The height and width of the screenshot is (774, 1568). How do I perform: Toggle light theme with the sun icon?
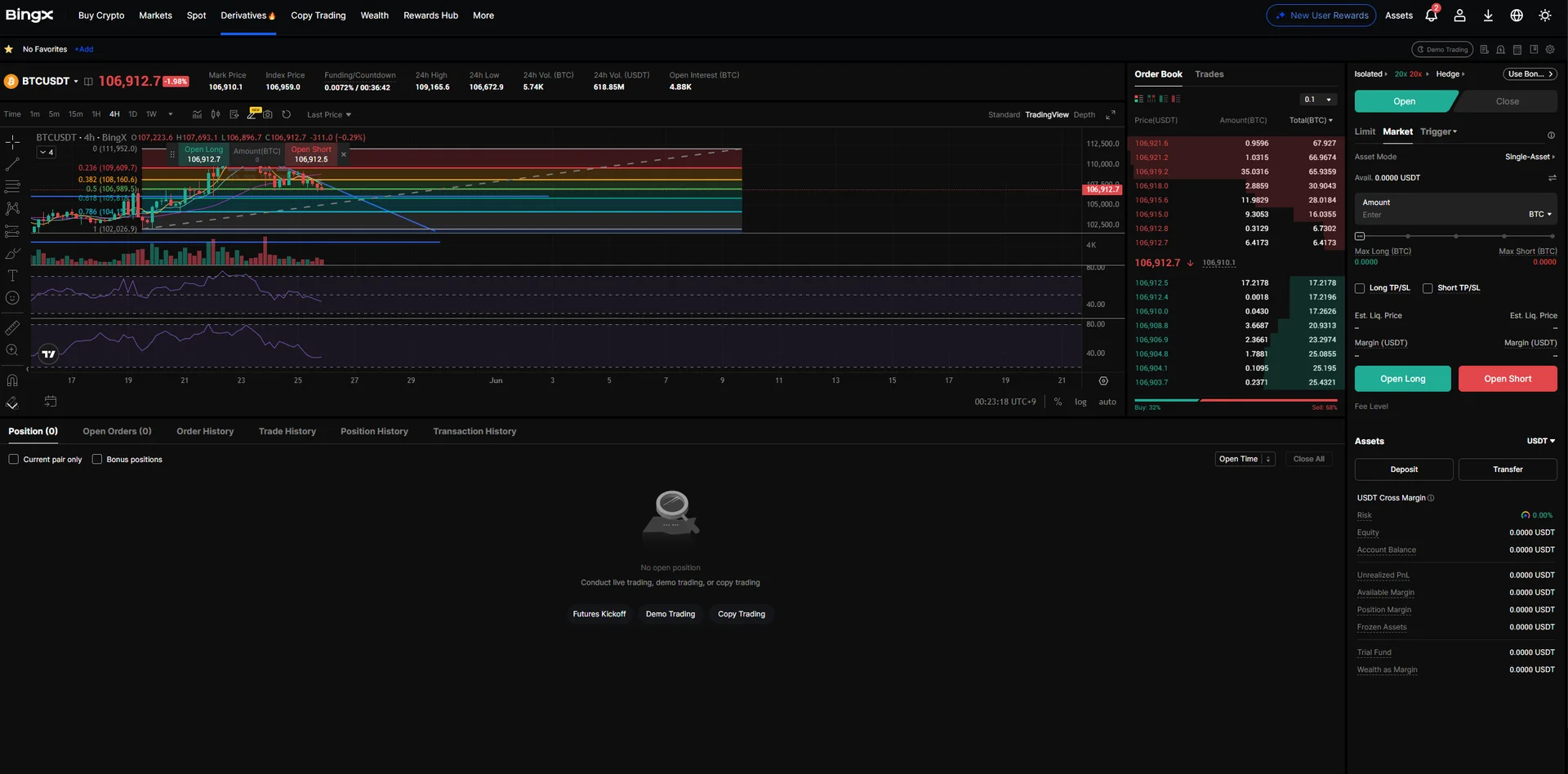tap(1544, 16)
